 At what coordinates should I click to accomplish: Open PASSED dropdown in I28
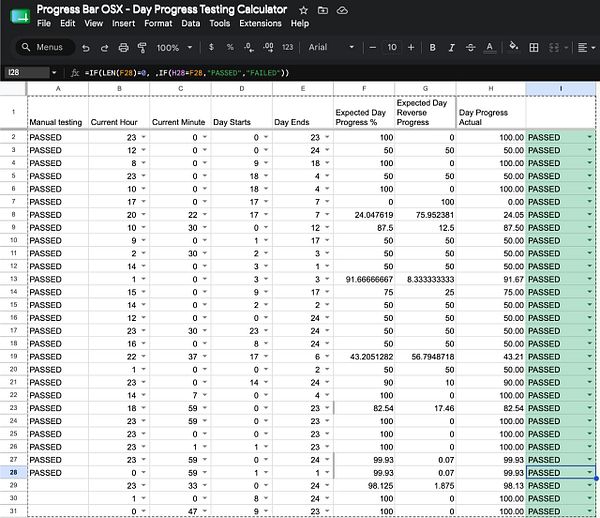[x=590, y=472]
